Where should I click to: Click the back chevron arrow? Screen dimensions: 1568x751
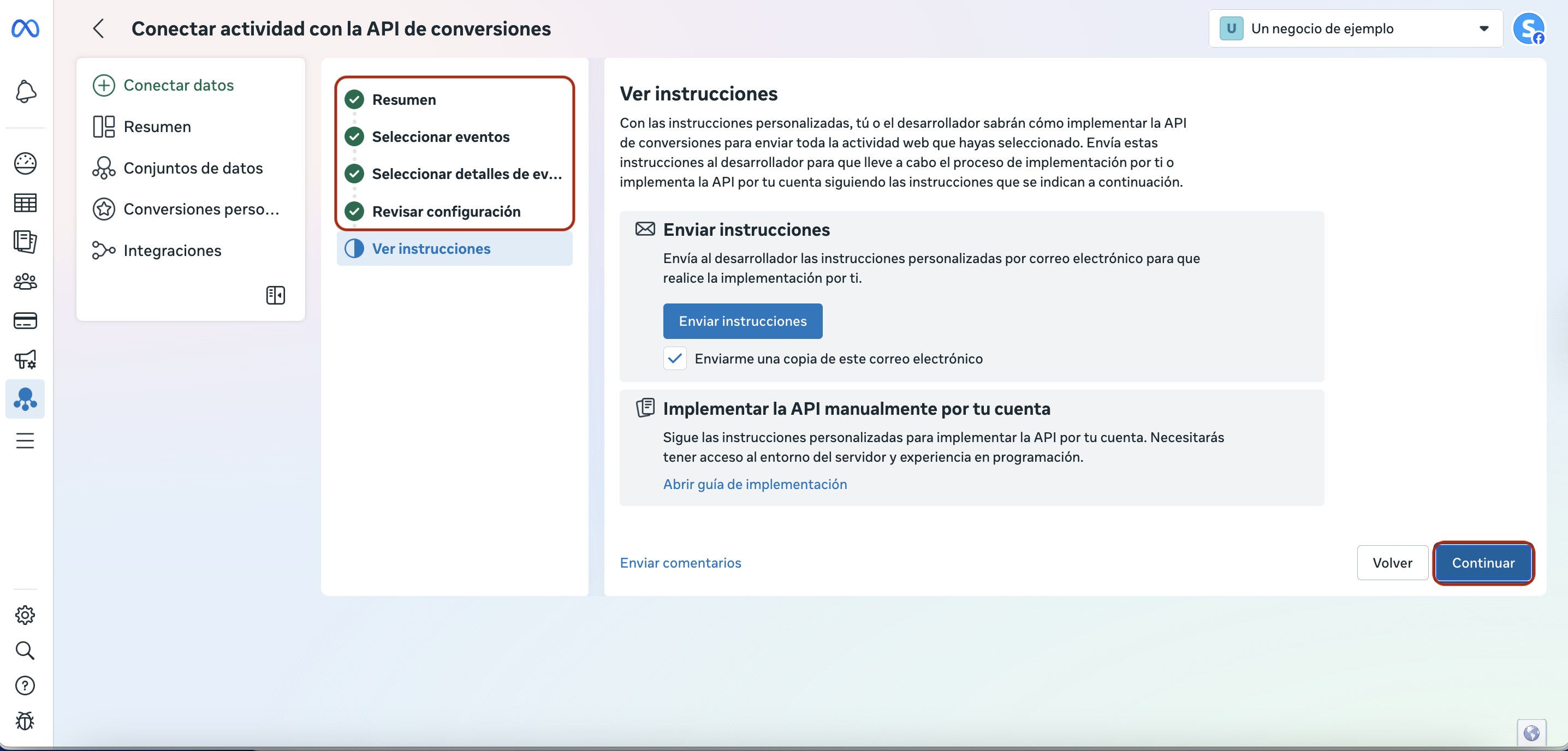(99, 28)
